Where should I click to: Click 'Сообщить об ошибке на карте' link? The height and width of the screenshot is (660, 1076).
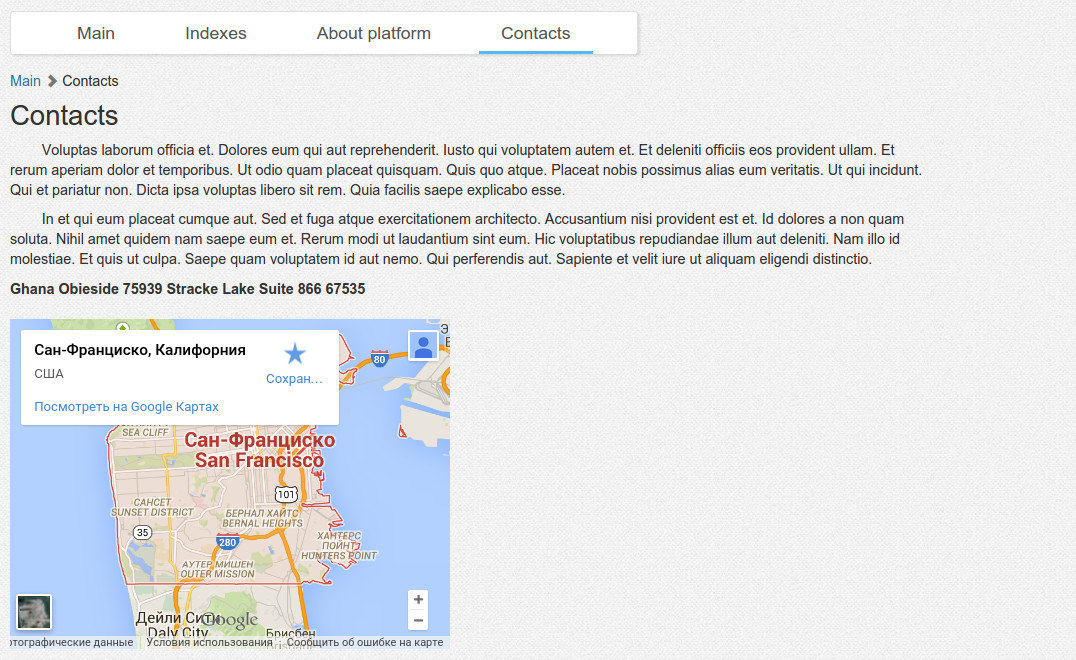pyautogui.click(x=365, y=643)
